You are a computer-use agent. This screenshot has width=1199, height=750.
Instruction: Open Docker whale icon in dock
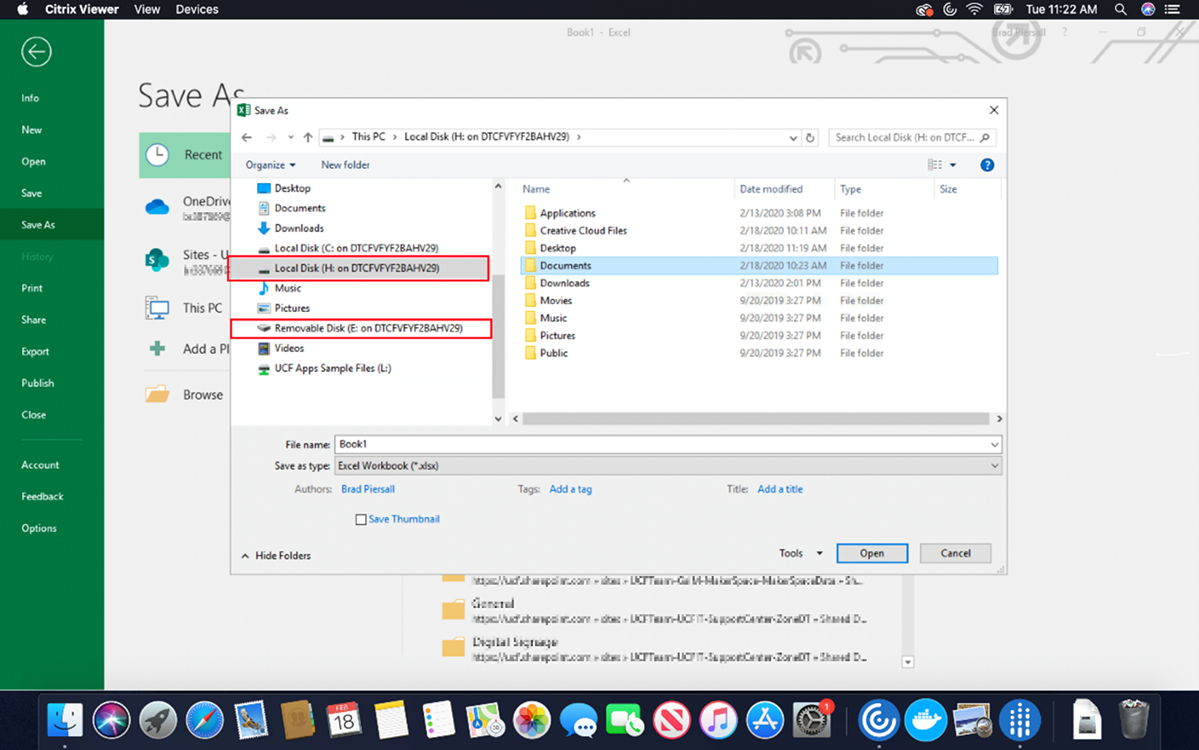coord(925,720)
